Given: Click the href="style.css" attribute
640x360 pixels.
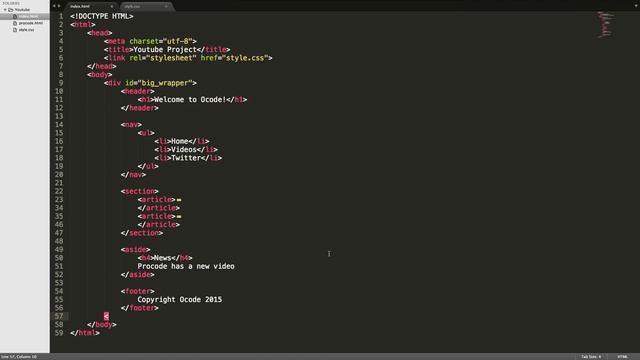Looking at the screenshot, I should pyautogui.click(x=234, y=58).
